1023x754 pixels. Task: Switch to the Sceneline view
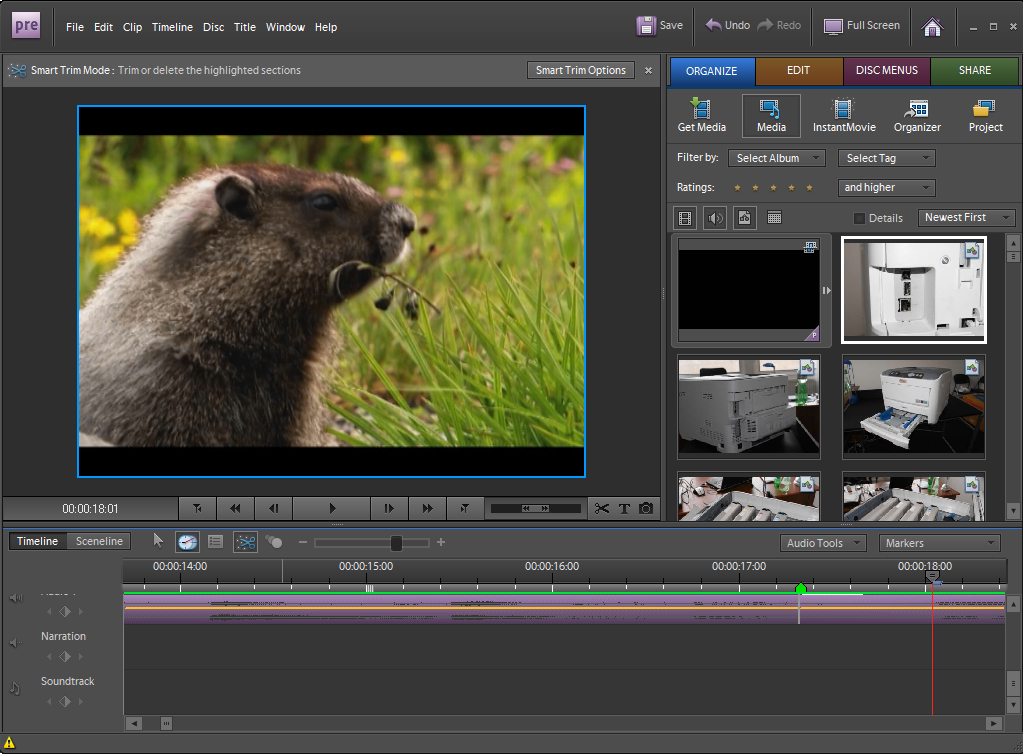99,541
